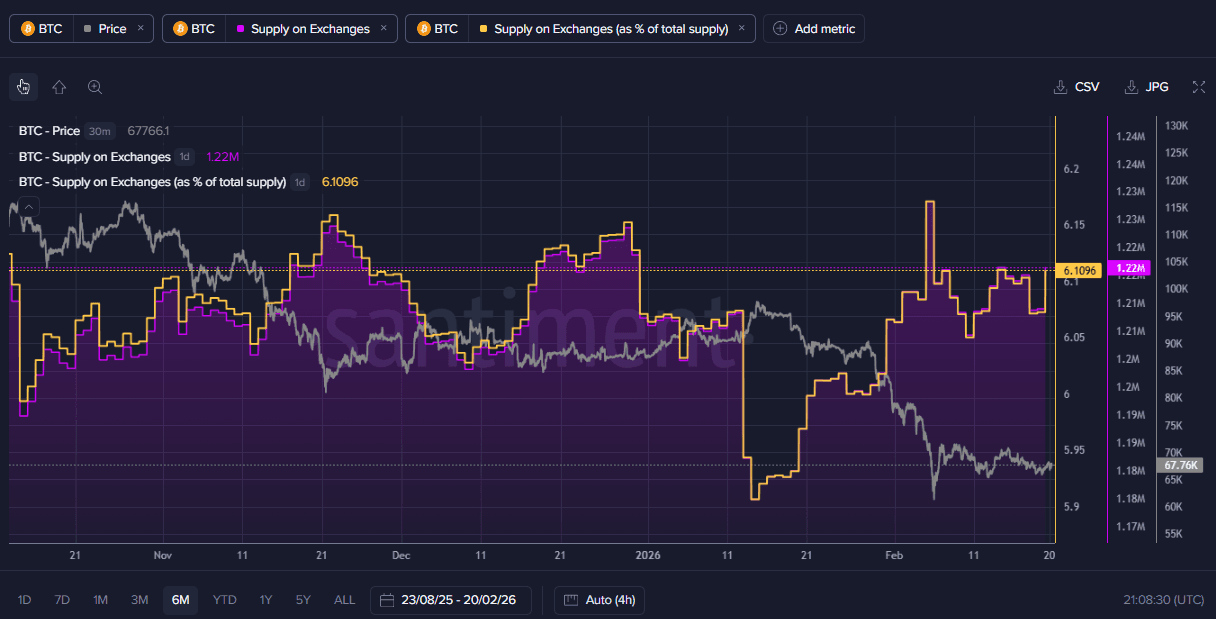This screenshot has width=1216, height=619.
Task: Activate the zoom magnifier tool
Action: coord(95,87)
